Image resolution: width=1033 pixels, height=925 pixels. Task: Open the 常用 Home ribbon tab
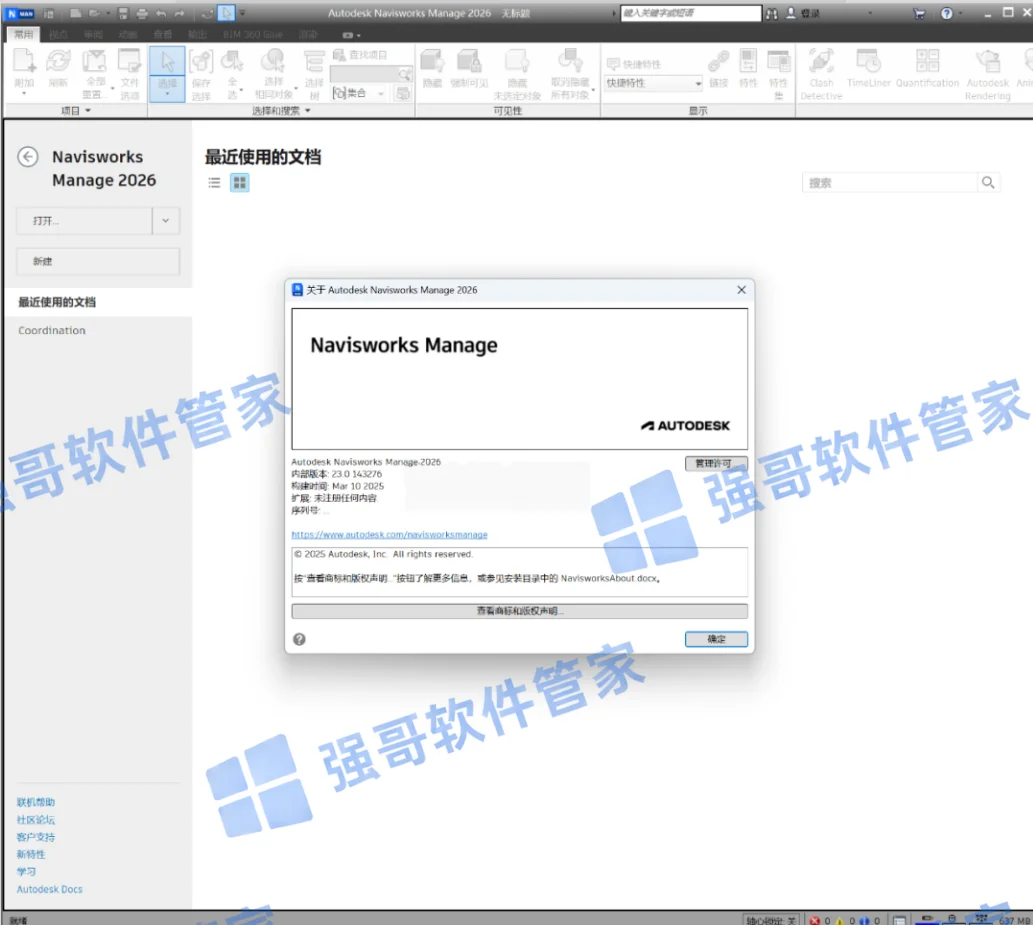pos(24,34)
